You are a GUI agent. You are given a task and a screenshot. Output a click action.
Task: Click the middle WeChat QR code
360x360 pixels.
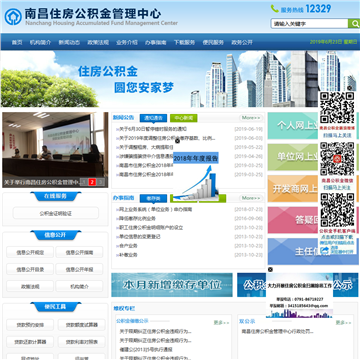coord(337,159)
